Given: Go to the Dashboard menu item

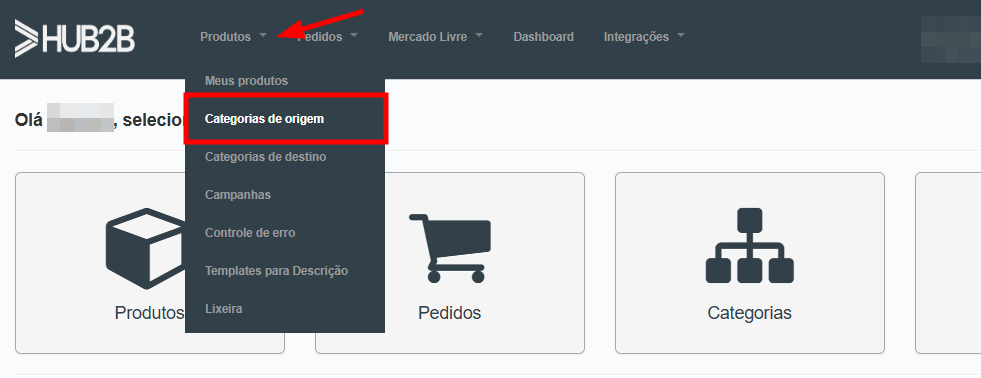Looking at the screenshot, I should click(x=544, y=37).
